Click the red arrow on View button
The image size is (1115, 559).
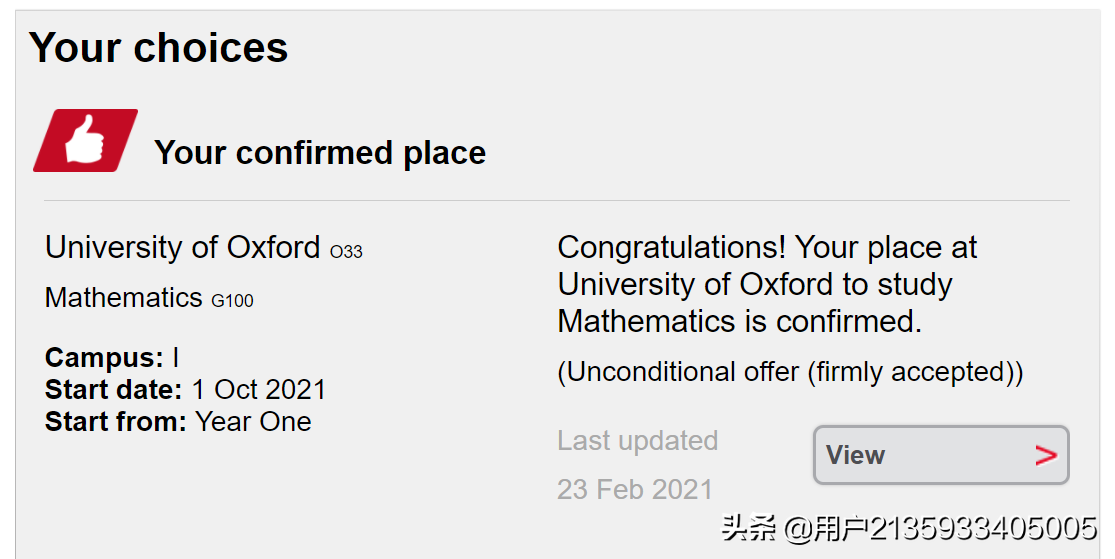1046,455
